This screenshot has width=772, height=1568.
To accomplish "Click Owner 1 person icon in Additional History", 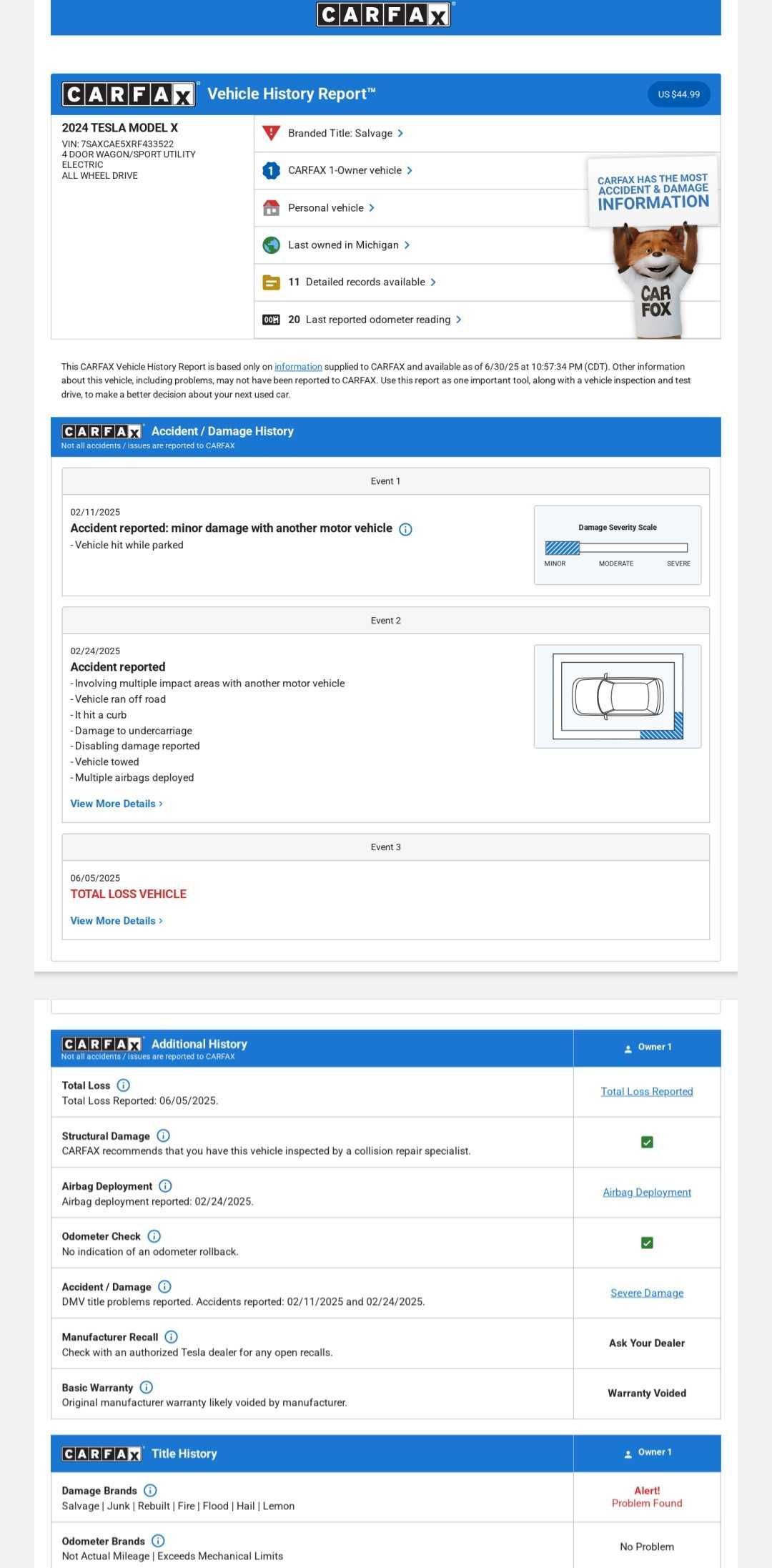I will [628, 1048].
